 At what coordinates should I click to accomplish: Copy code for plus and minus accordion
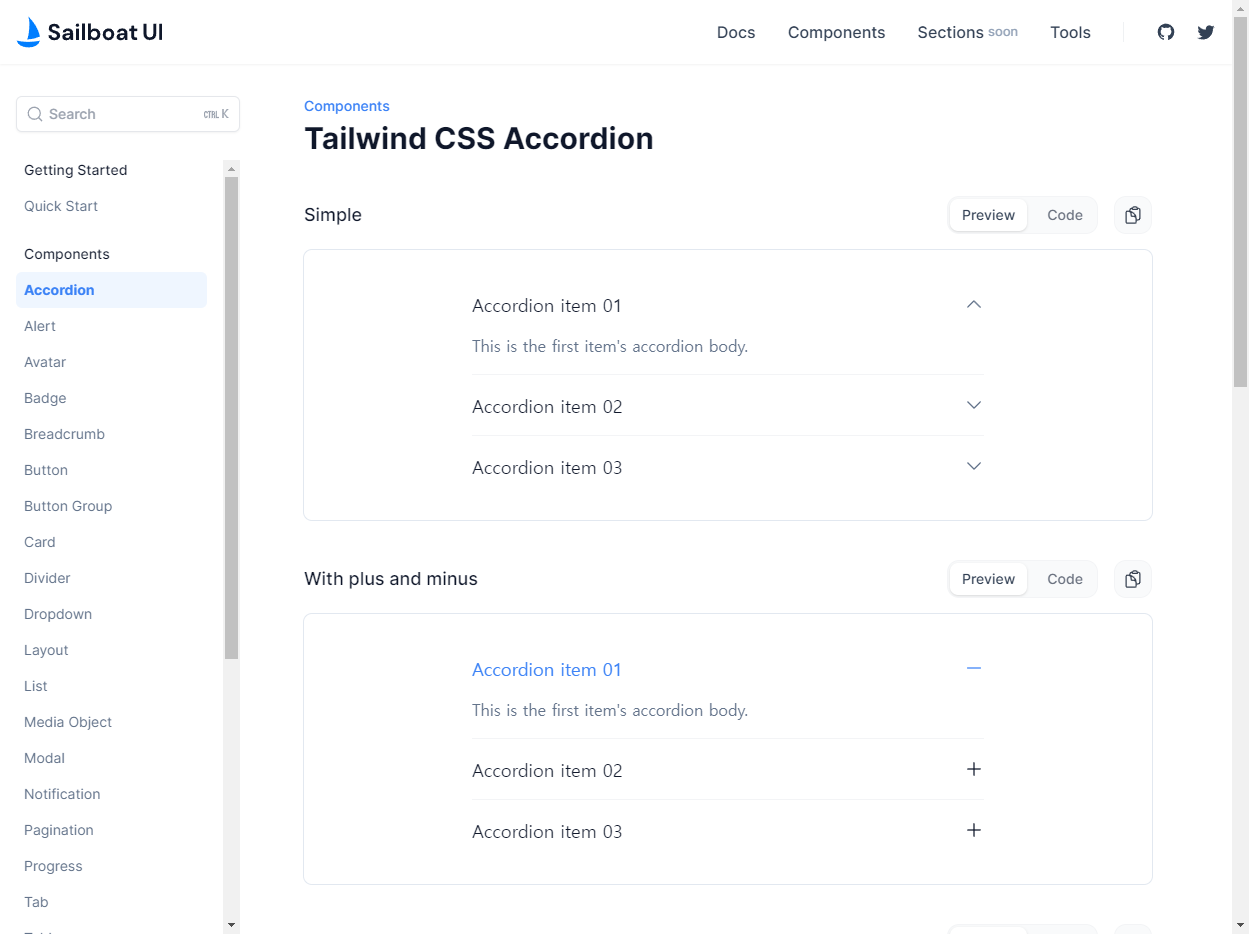point(1133,579)
